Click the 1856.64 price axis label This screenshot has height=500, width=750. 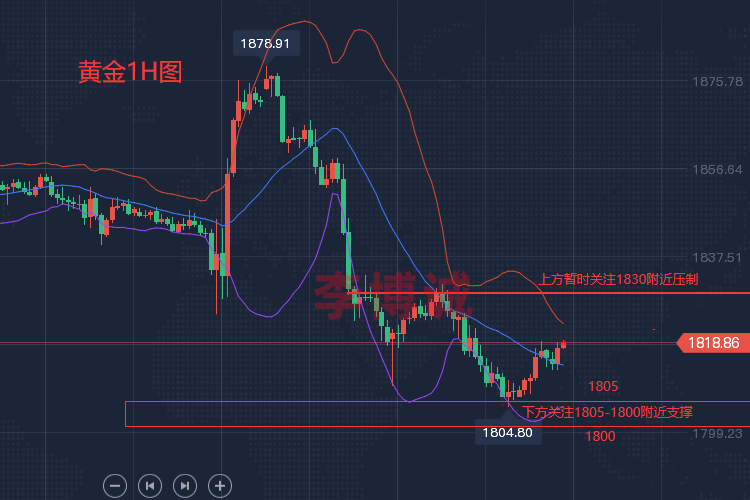tap(717, 169)
